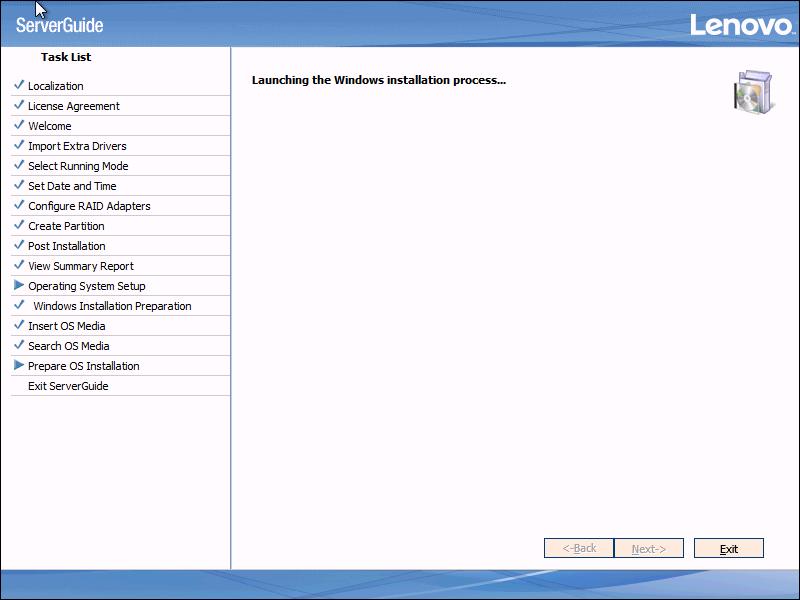Click the checkmark next to License Agreement
The image size is (800, 600).
pos(18,106)
